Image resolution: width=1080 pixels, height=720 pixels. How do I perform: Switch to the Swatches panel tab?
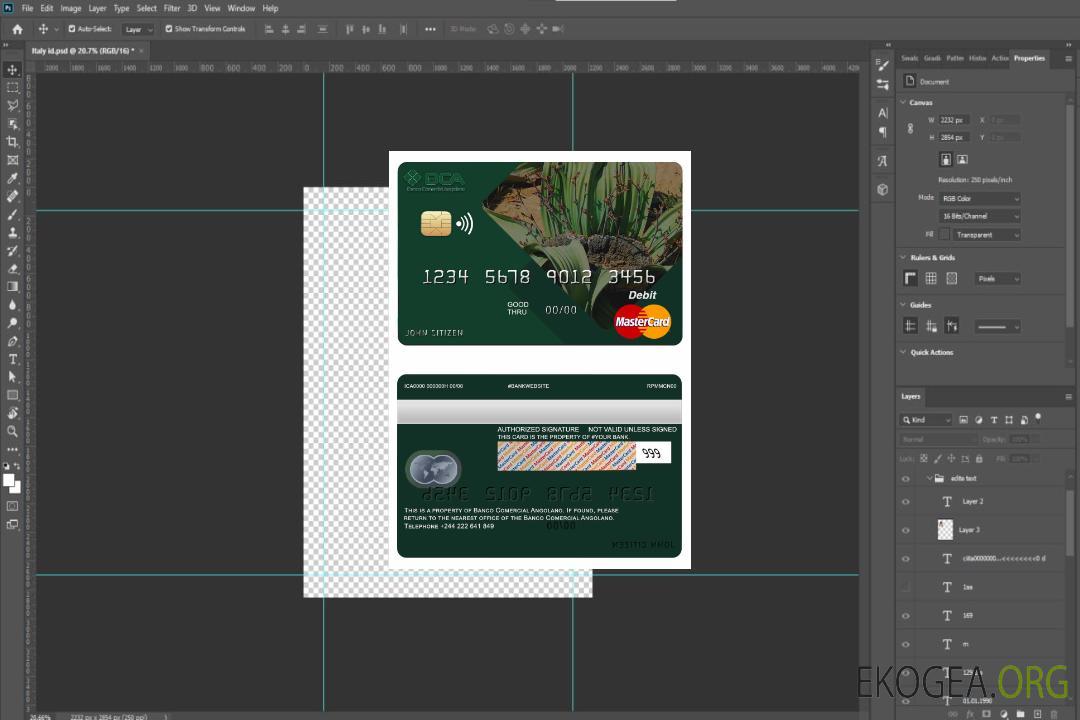(909, 58)
